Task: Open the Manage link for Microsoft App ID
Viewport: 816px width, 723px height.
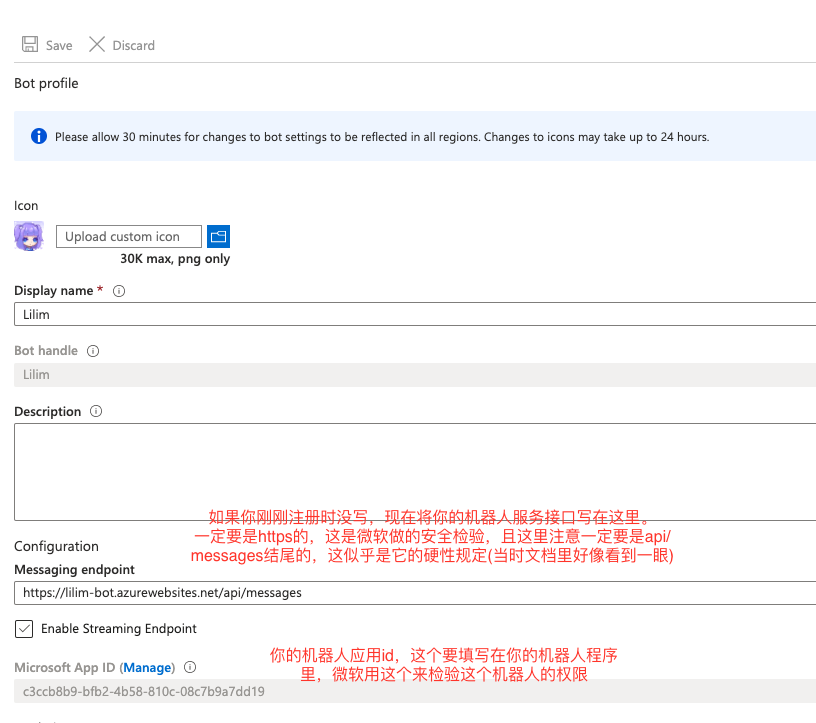Action: click(x=147, y=667)
